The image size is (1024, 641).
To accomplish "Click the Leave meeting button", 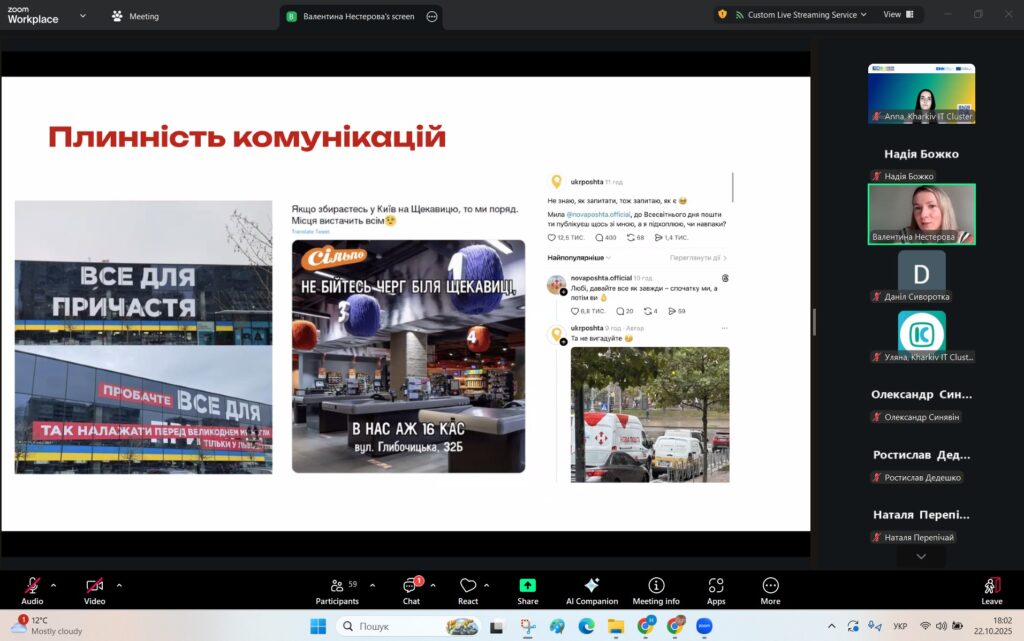I will click(991, 588).
